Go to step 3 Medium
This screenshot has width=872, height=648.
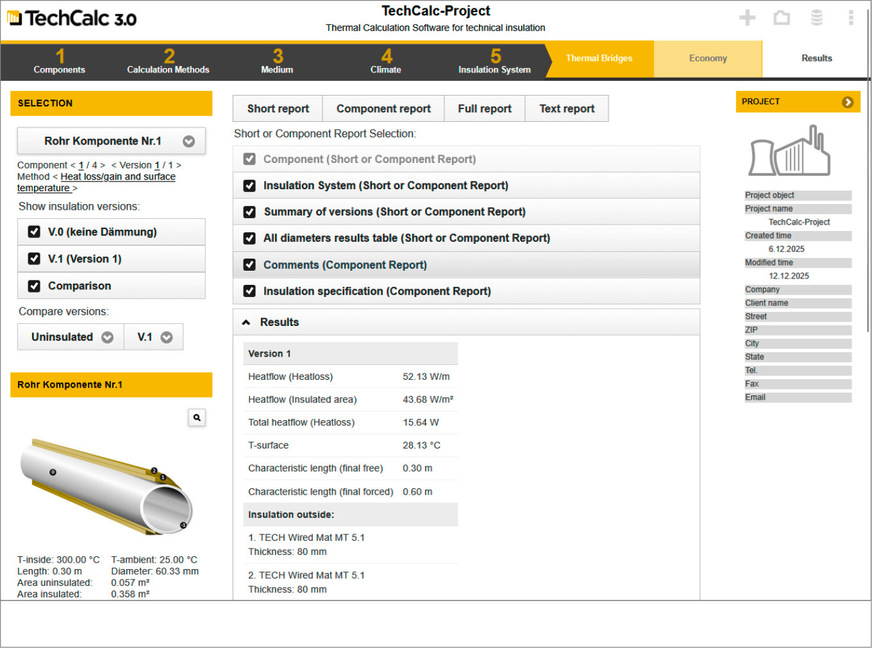[277, 61]
